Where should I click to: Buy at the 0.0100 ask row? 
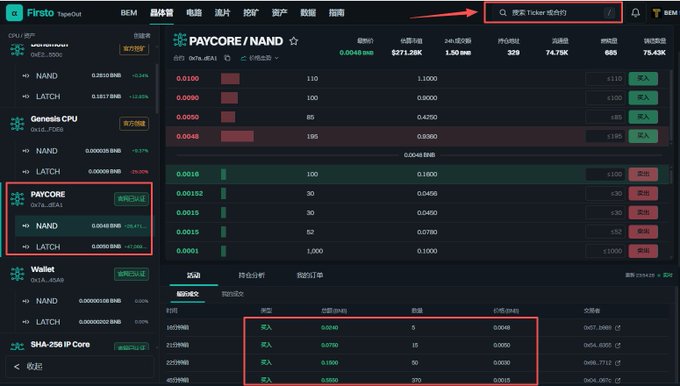pyautogui.click(x=643, y=79)
